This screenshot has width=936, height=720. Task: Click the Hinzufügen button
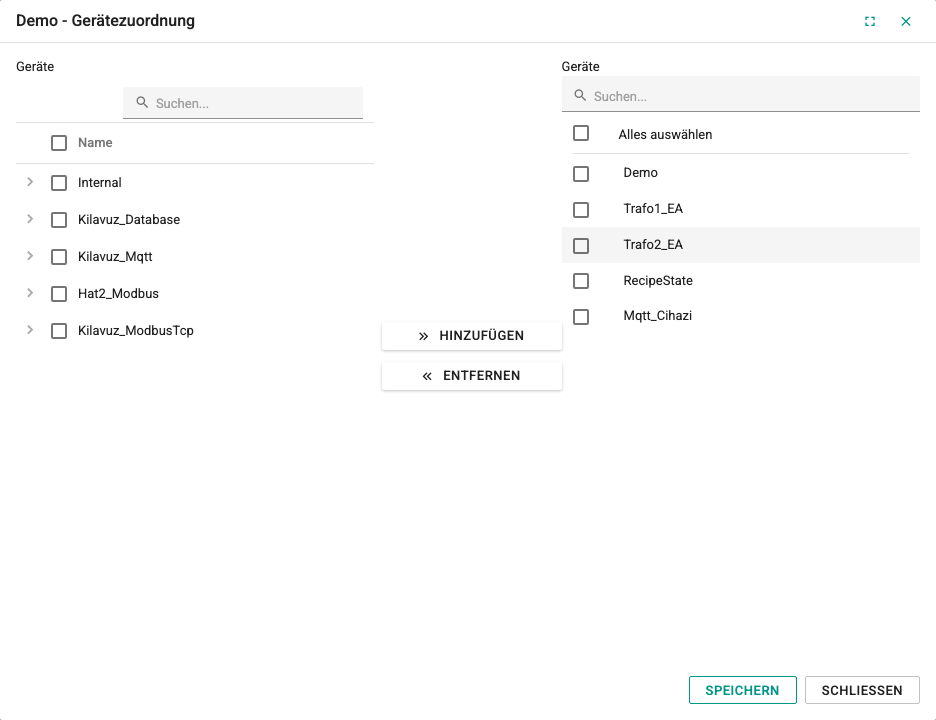(x=472, y=336)
